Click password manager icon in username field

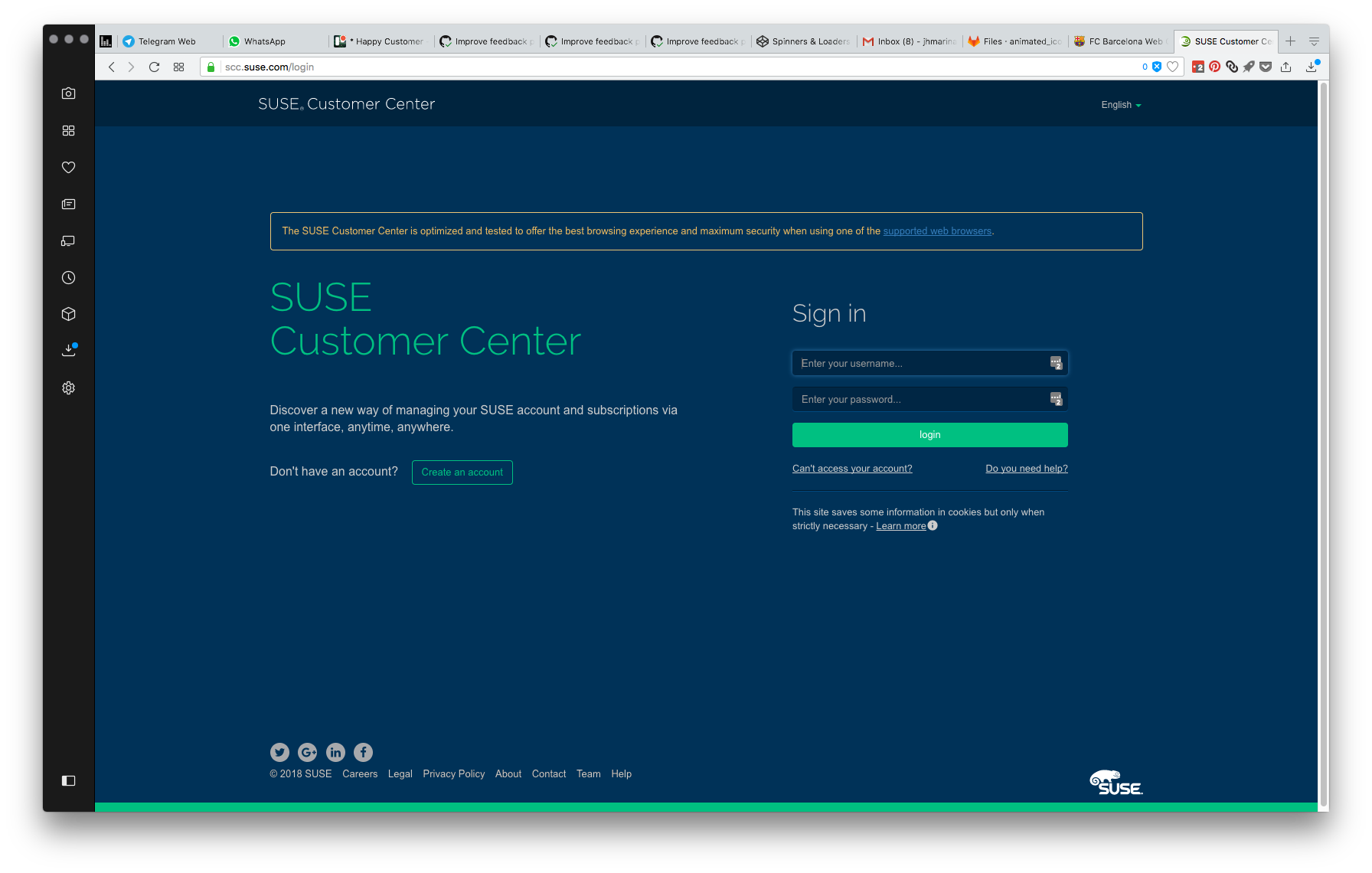point(1056,363)
